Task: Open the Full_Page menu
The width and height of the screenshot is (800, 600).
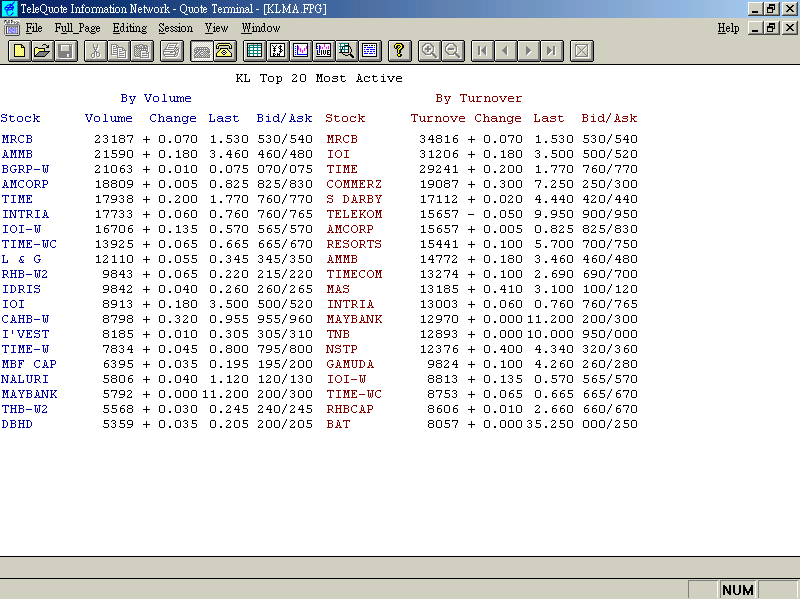Action: (78, 28)
